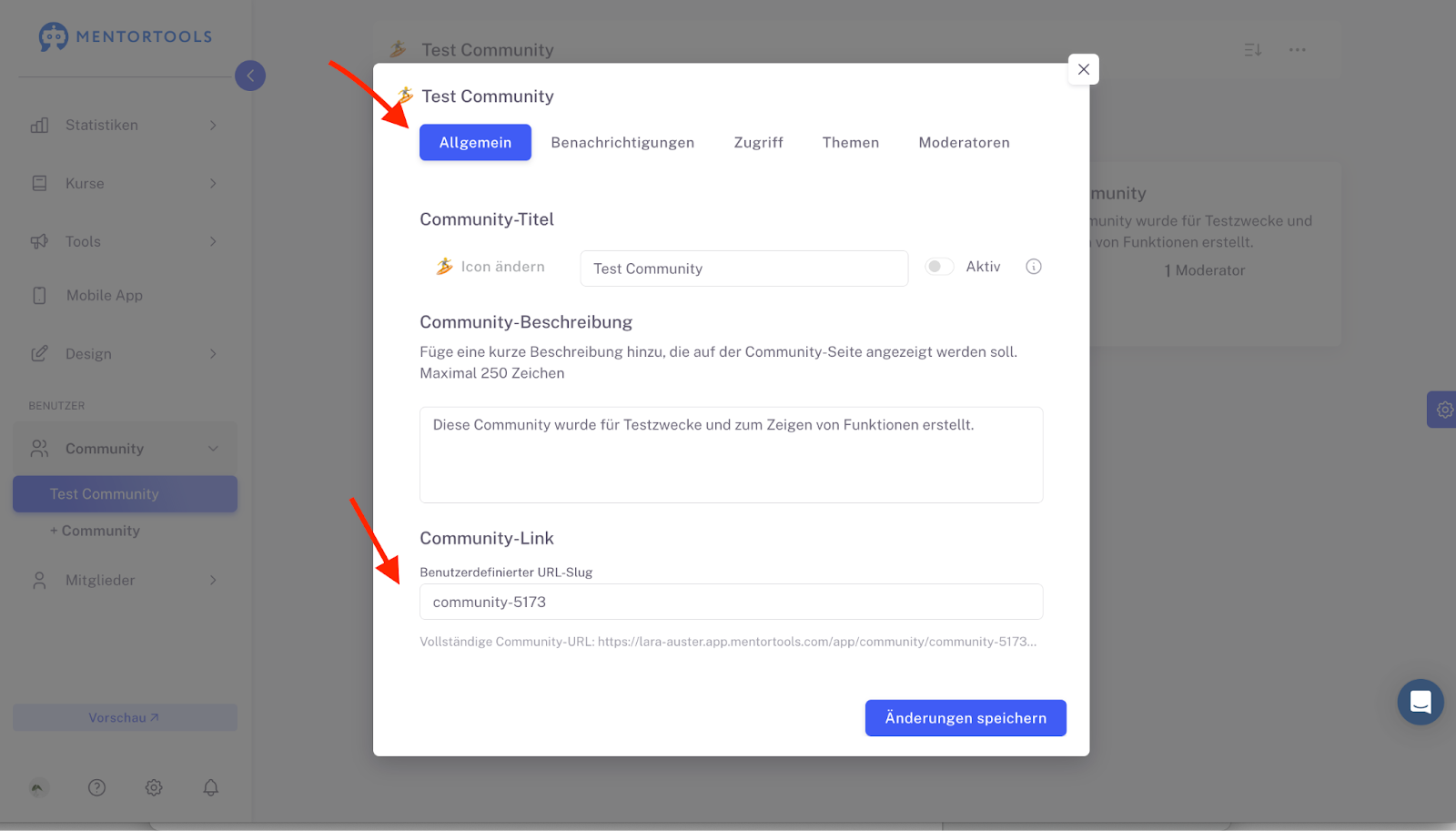Image resolution: width=1456 pixels, height=831 pixels.
Task: Click the Community people icon in sidebar
Action: (39, 449)
